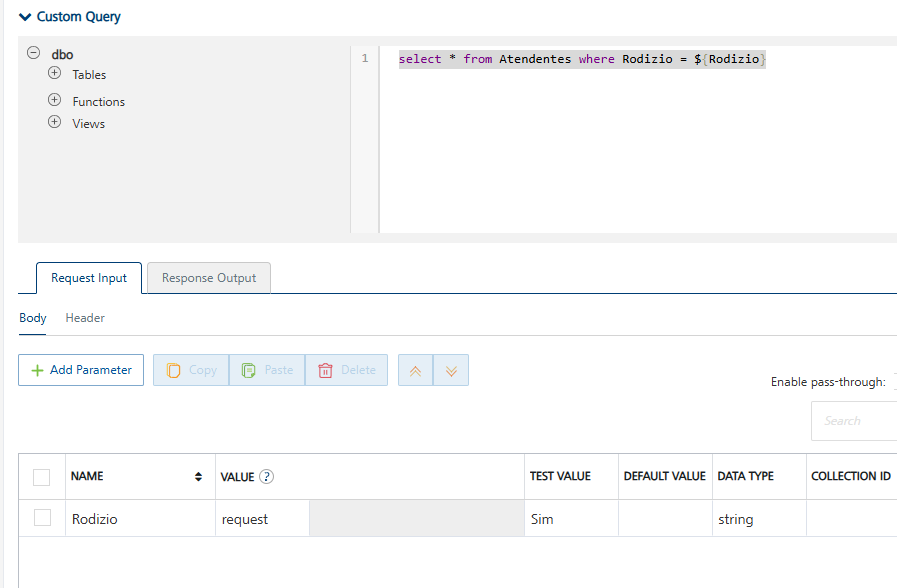Click the Copy parameter button
Screen dimensions: 897x588
tap(191, 370)
